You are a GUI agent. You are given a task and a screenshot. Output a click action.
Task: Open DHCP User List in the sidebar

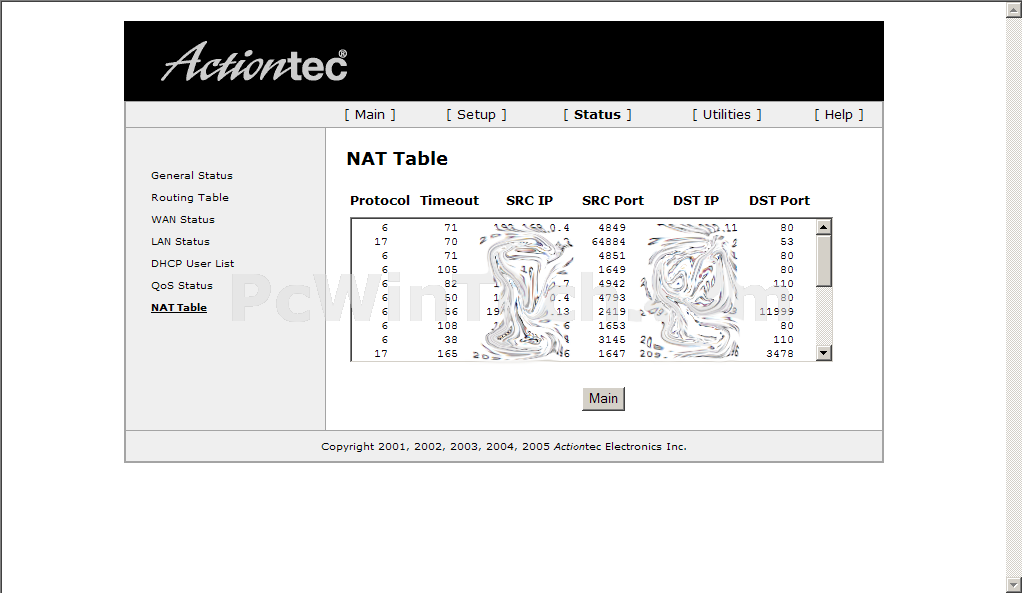point(192,264)
